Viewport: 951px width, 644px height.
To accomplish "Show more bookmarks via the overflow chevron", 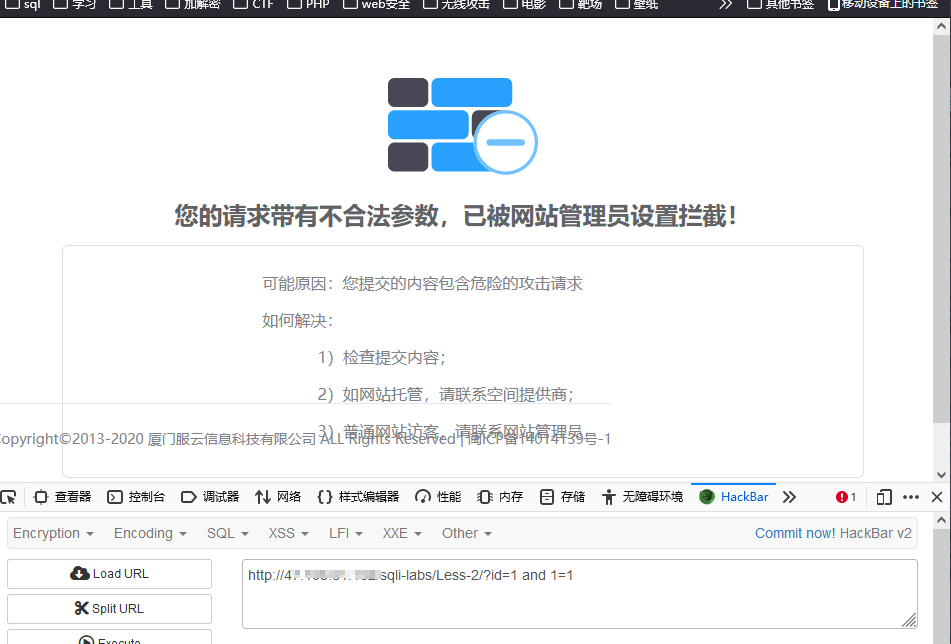I will pos(725,4).
